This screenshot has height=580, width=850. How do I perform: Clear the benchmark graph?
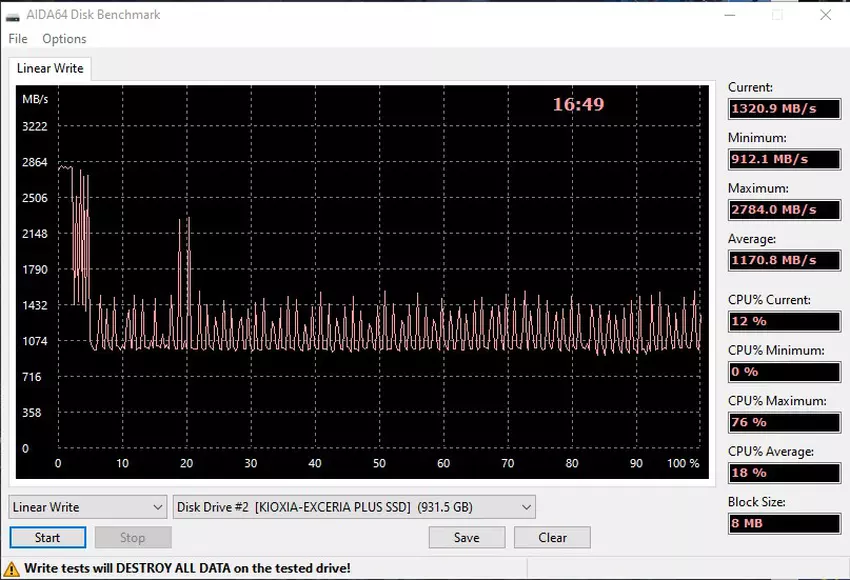coord(552,537)
